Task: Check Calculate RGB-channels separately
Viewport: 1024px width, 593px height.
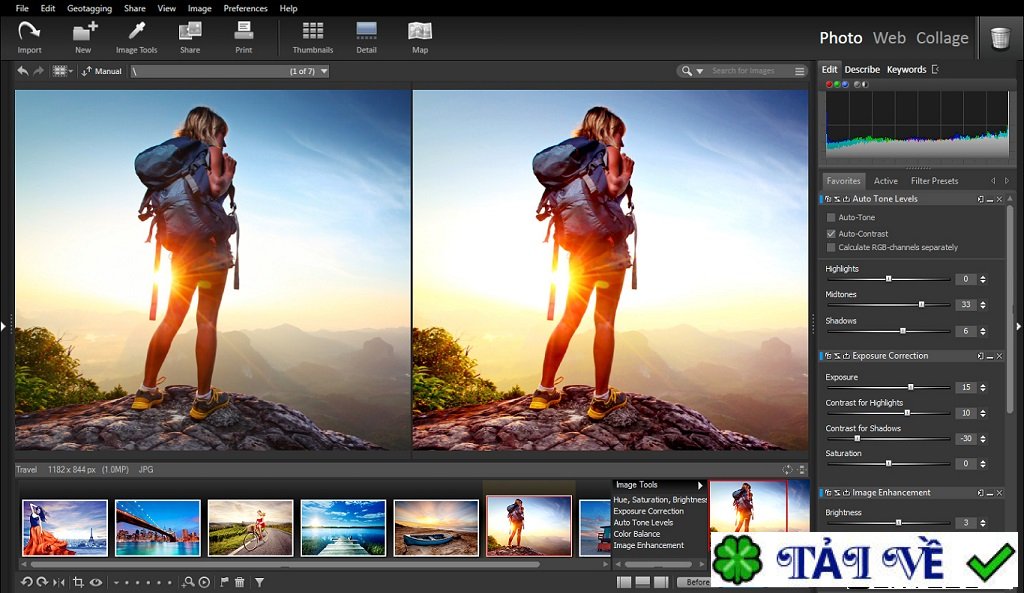Action: click(x=831, y=247)
